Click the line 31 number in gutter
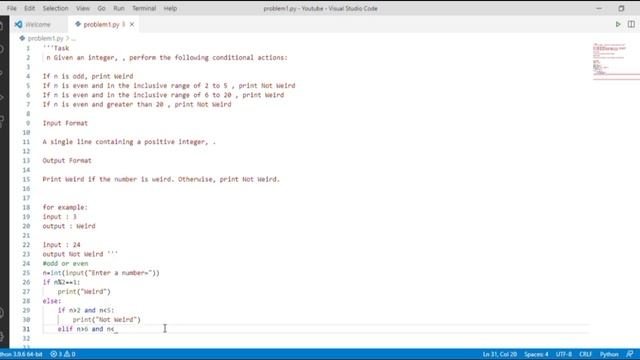This screenshot has width=640, height=360. 26,329
